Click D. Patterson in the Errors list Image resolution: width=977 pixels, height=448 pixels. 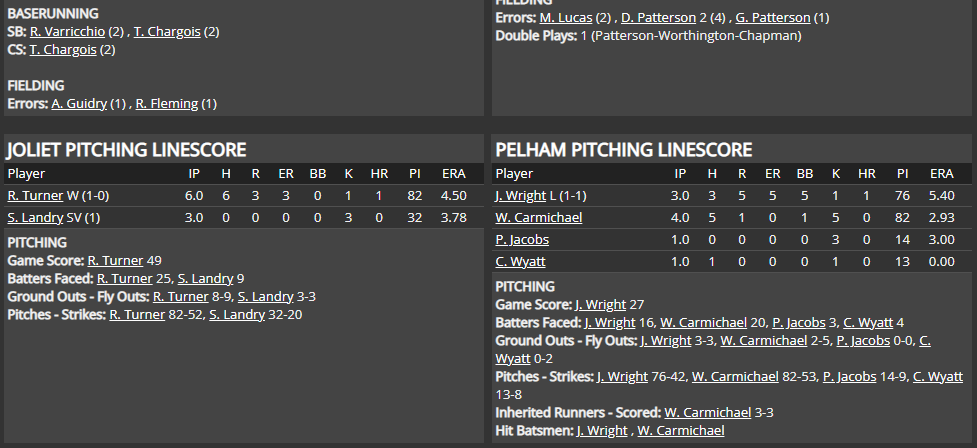660,18
